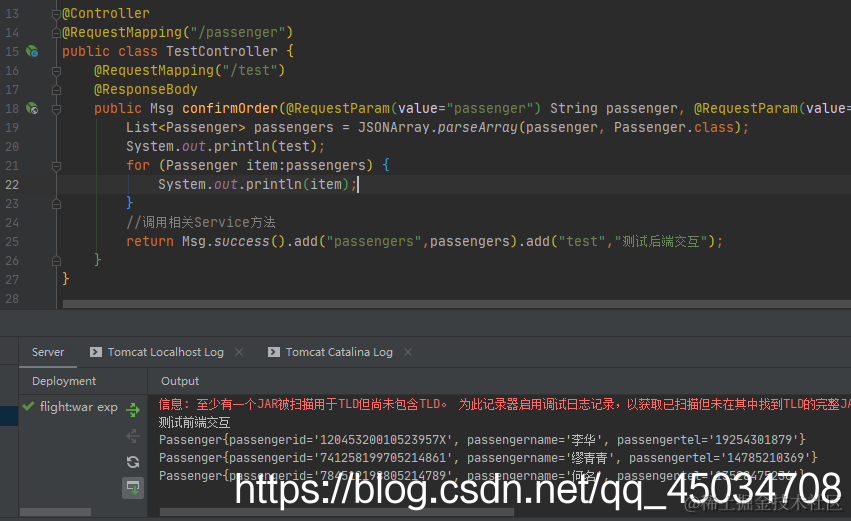Click the green deploy arrow icon beside flight:war exp

[133, 409]
